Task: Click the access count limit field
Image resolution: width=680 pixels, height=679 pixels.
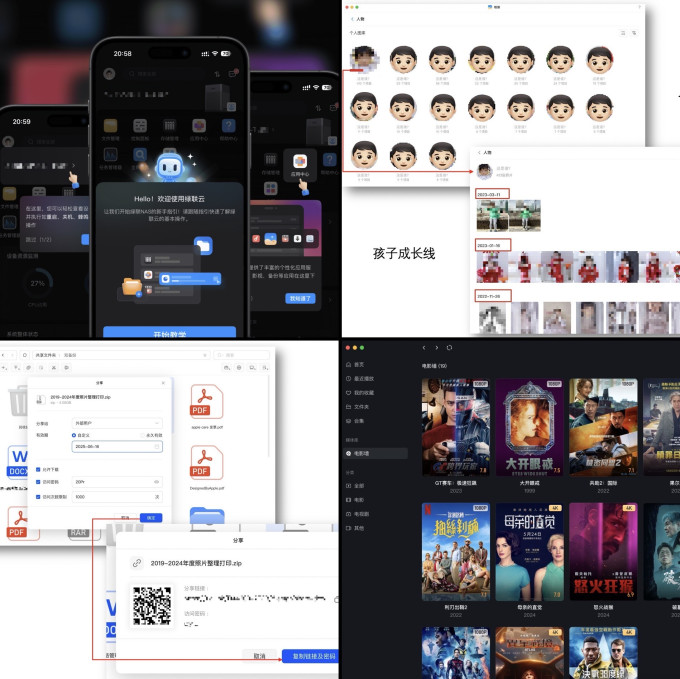Action: click(x=117, y=497)
